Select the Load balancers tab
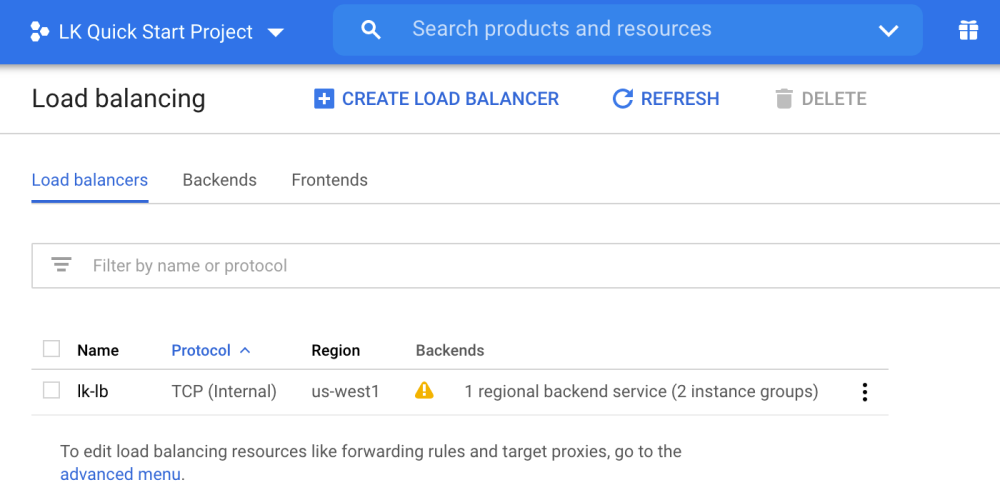Viewport: 1000px width, 500px height. tap(90, 180)
